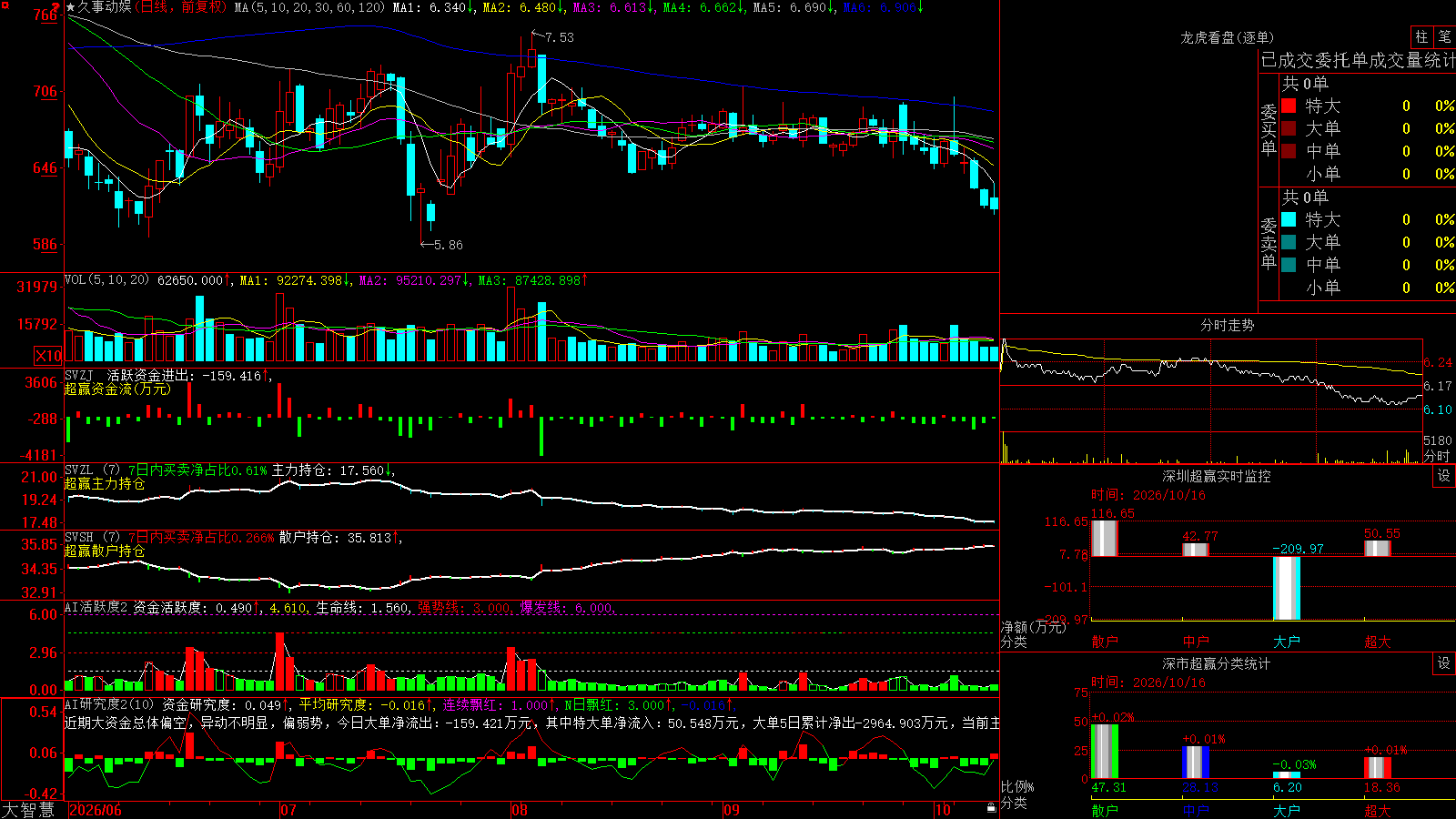Switch to 笔 tick display mode

[x=1444, y=36]
